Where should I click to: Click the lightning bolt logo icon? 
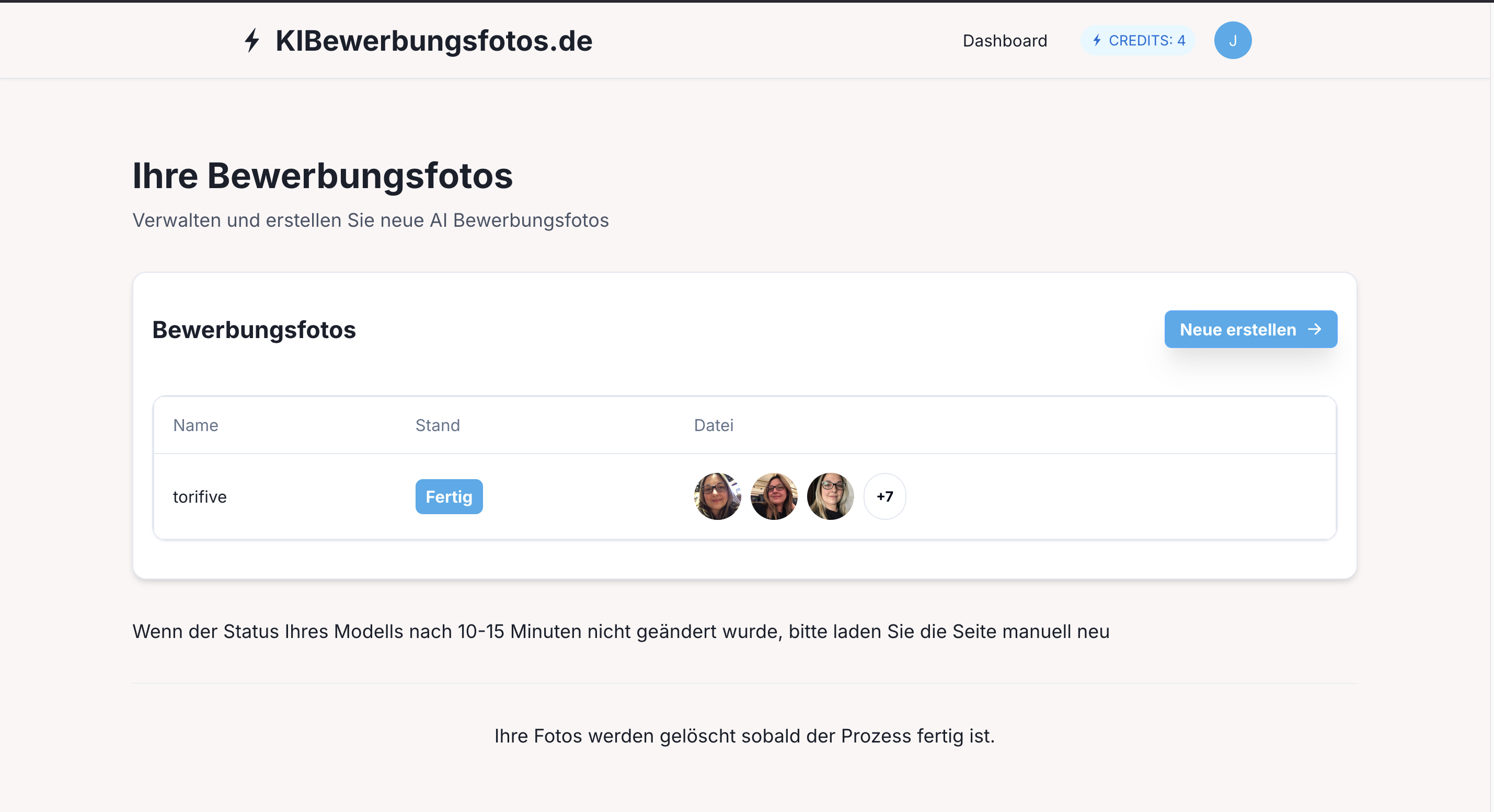coord(252,41)
